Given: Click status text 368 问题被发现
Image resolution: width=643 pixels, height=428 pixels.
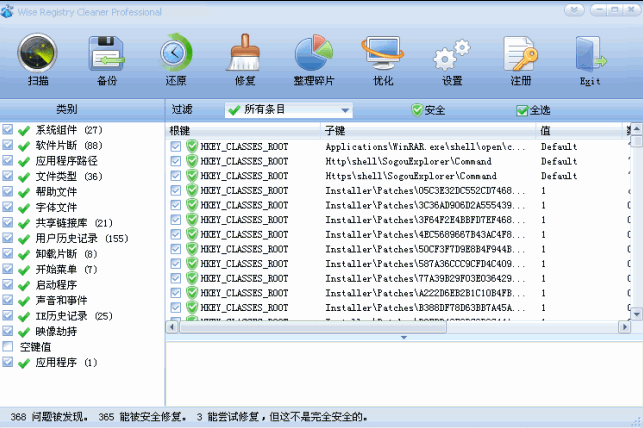Looking at the screenshot, I should coord(49,417).
